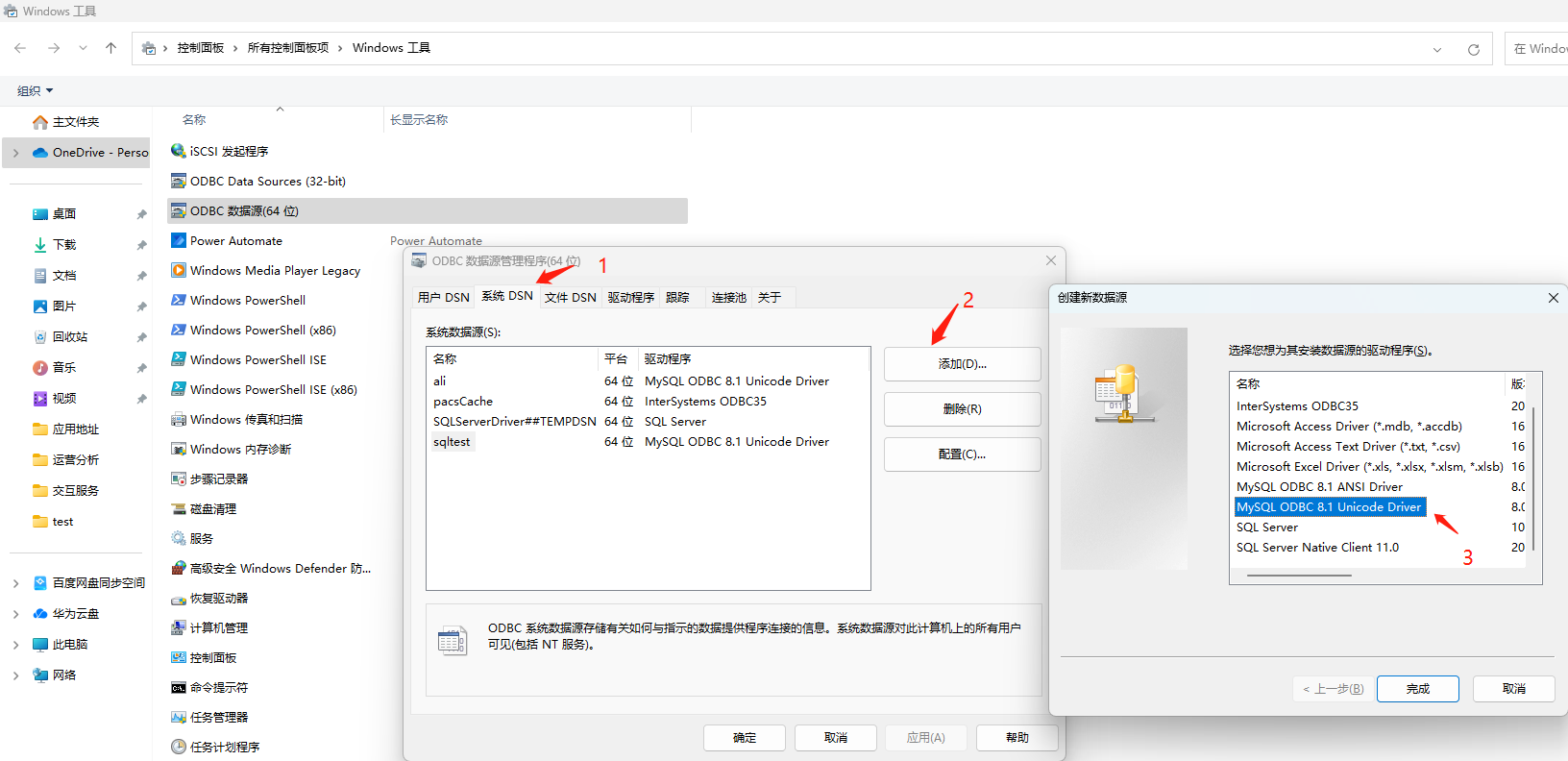1568x761 pixels.
Task: Open 下载 folder in sidebar
Action: [63, 245]
